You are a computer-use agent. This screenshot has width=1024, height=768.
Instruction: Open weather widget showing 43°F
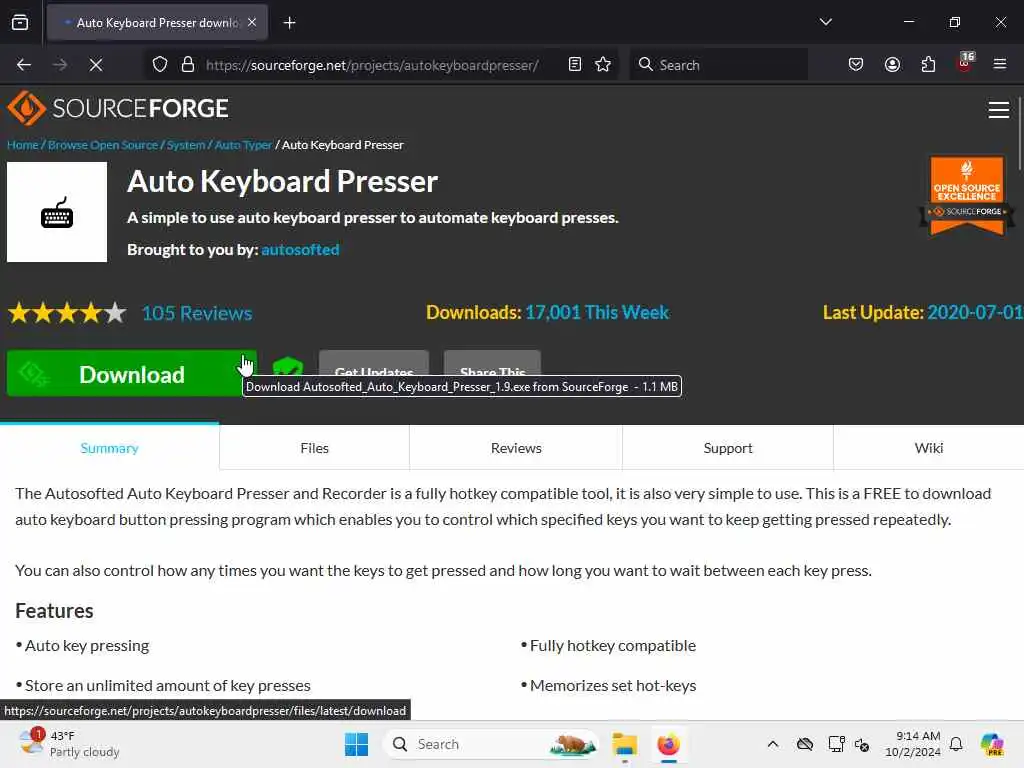pyautogui.click(x=69, y=744)
